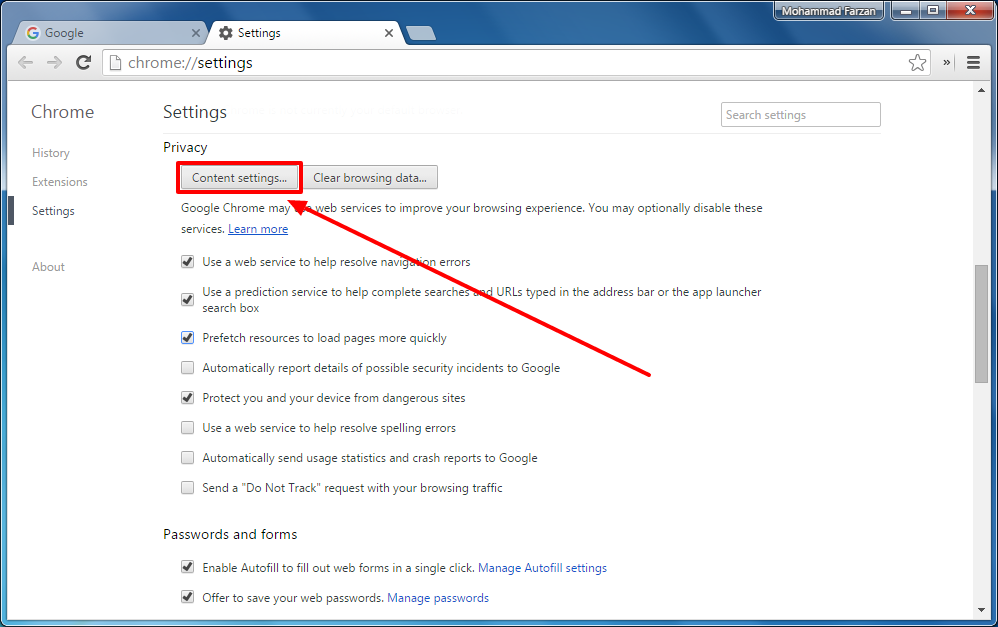Disable Prefetch resources to load pages

pyautogui.click(x=187, y=337)
